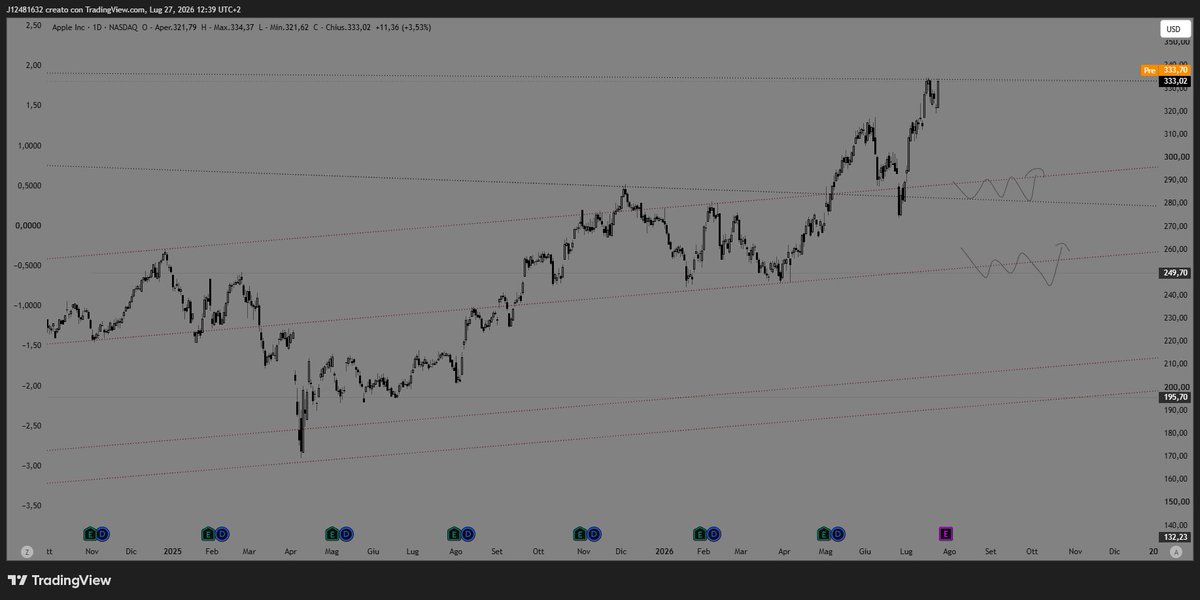Click the dividend D marker at Mag 2026
1200x600 pixels.
point(836,532)
